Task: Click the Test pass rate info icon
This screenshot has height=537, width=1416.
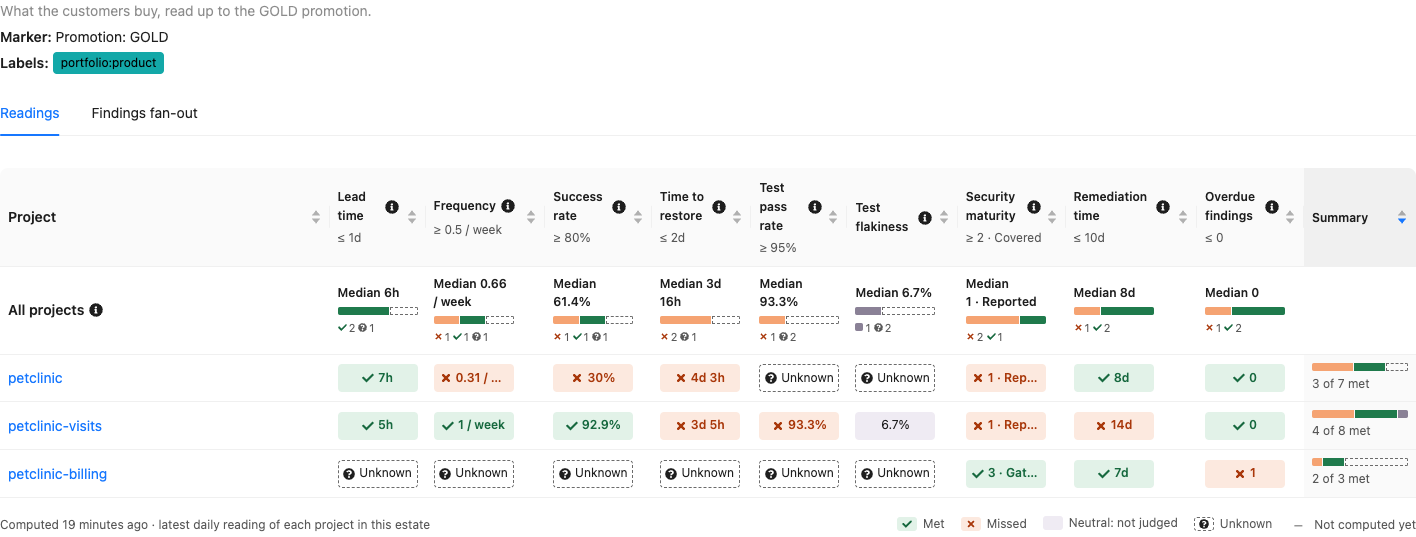Action: click(x=815, y=207)
